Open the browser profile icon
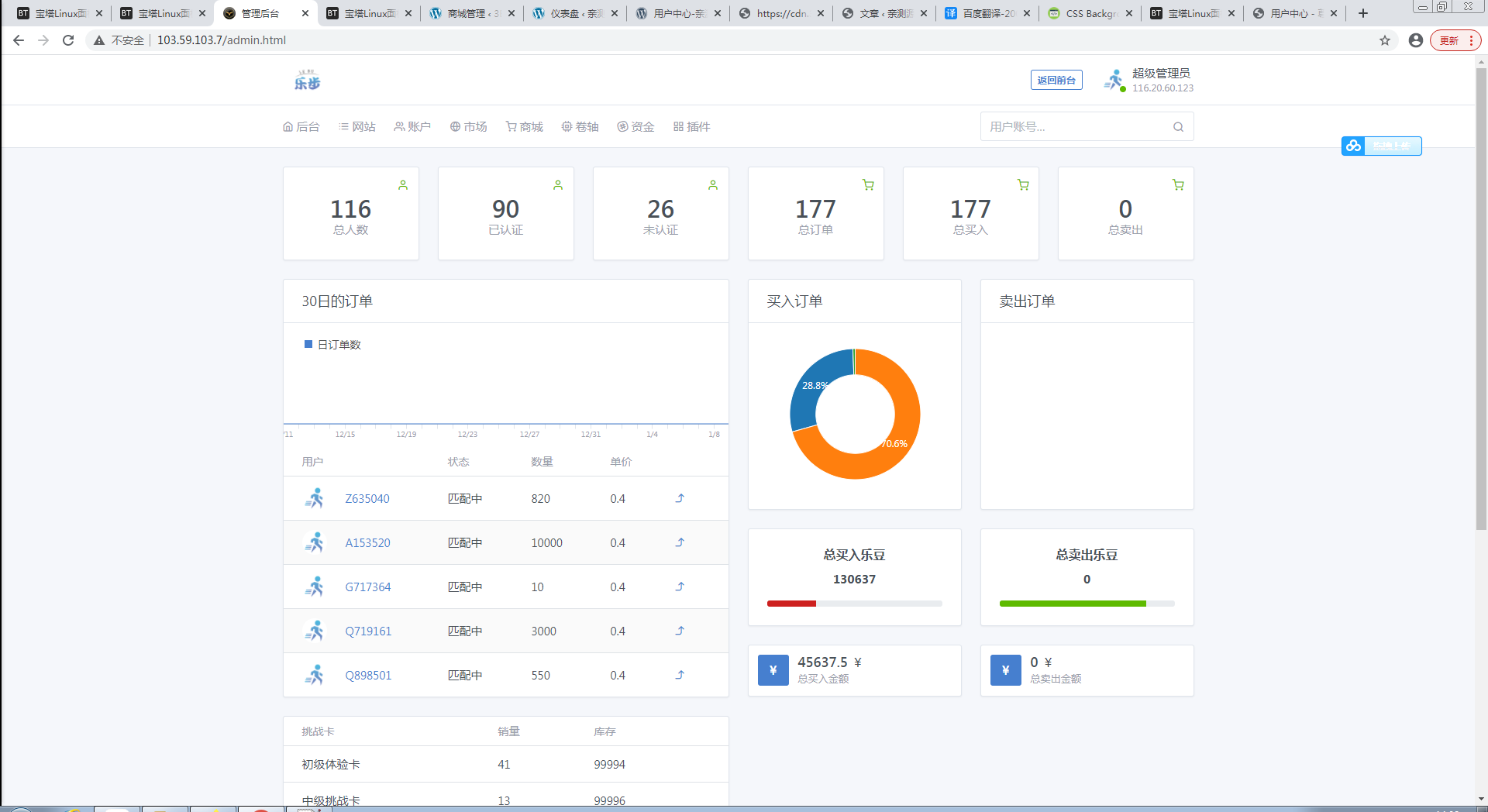Viewport: 1488px width, 812px height. pos(1415,40)
